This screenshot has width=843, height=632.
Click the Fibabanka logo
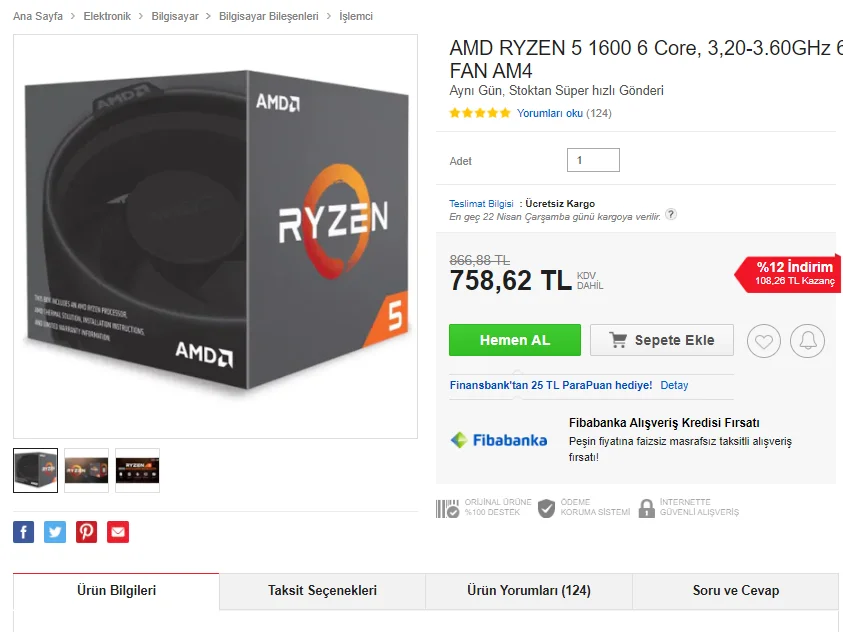pos(499,440)
